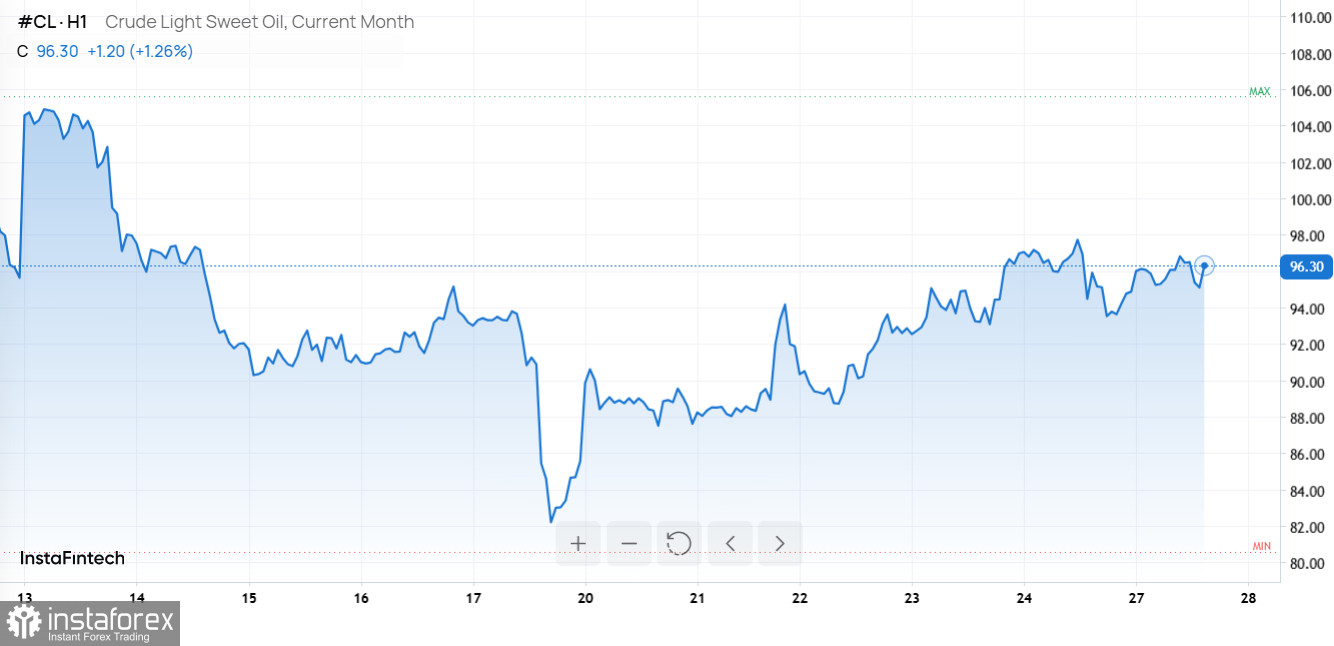Click the blue 96.30 price tag on the scale
The image size is (1334, 646).
pyautogui.click(x=1306, y=266)
